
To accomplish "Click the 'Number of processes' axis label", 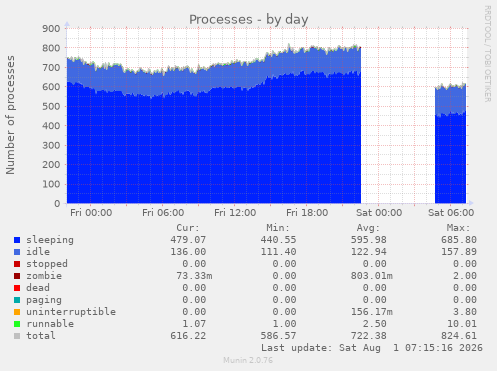I will [x=11, y=115].
